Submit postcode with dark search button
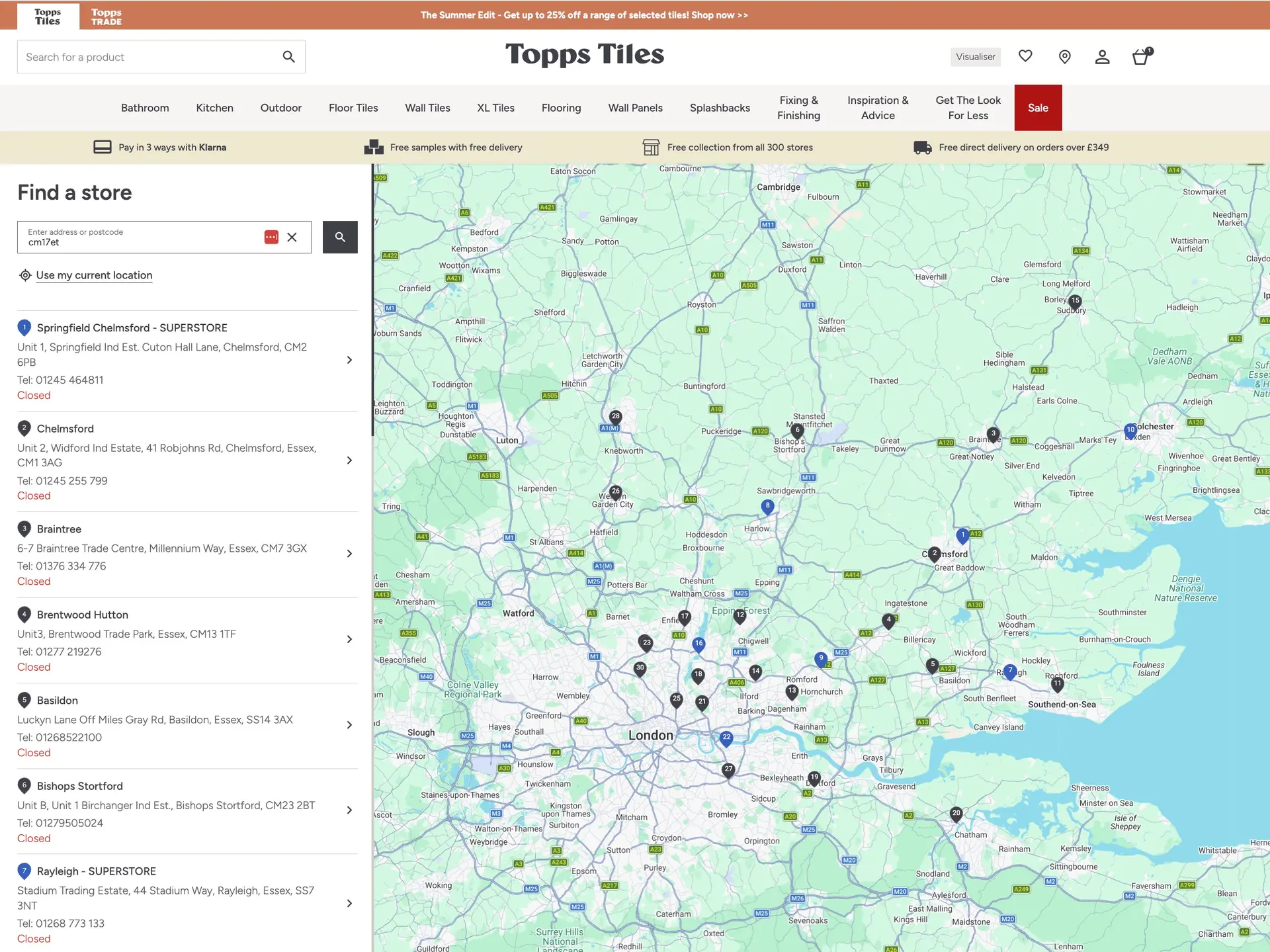 [x=340, y=237]
